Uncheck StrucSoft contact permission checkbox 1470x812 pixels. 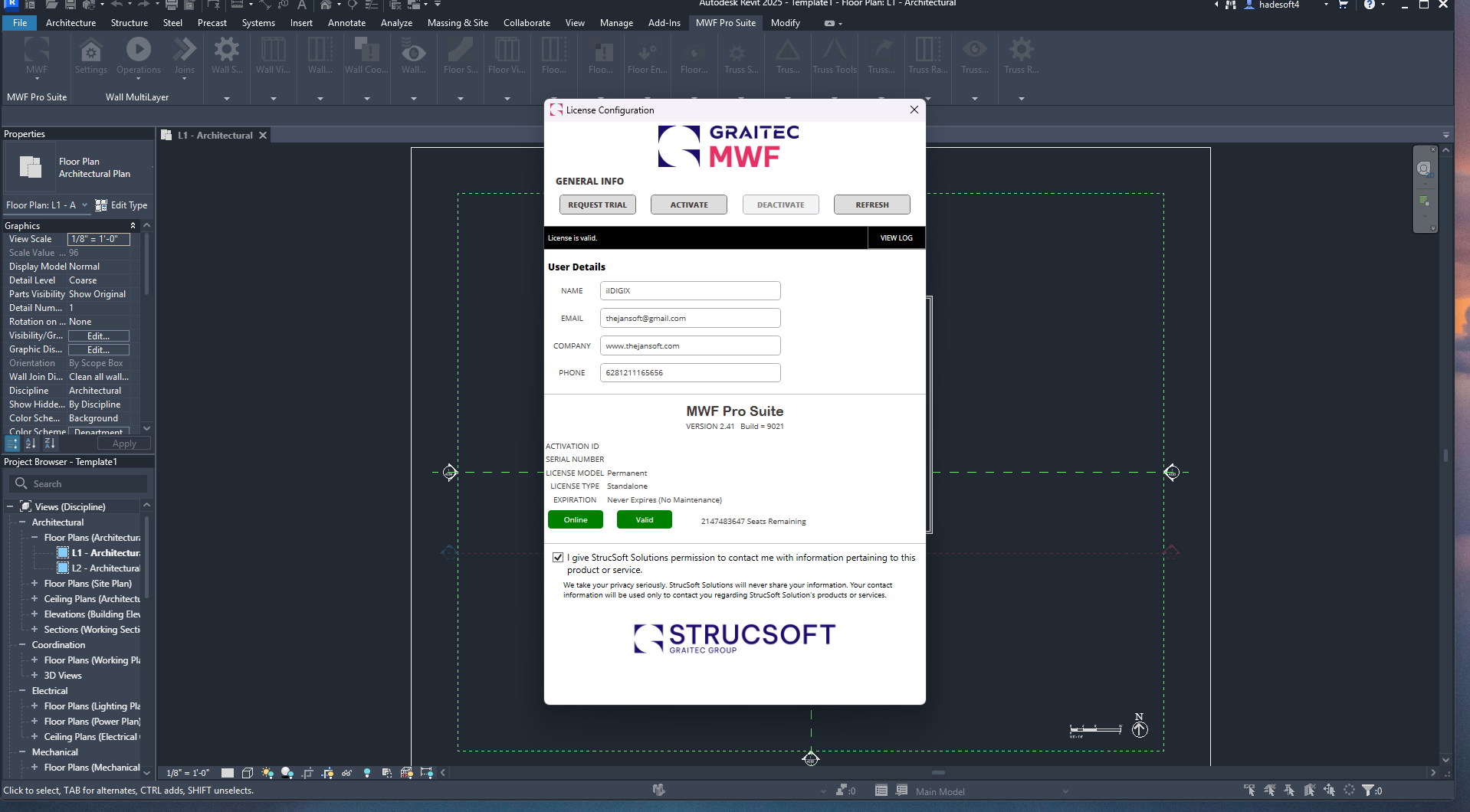pyautogui.click(x=558, y=558)
